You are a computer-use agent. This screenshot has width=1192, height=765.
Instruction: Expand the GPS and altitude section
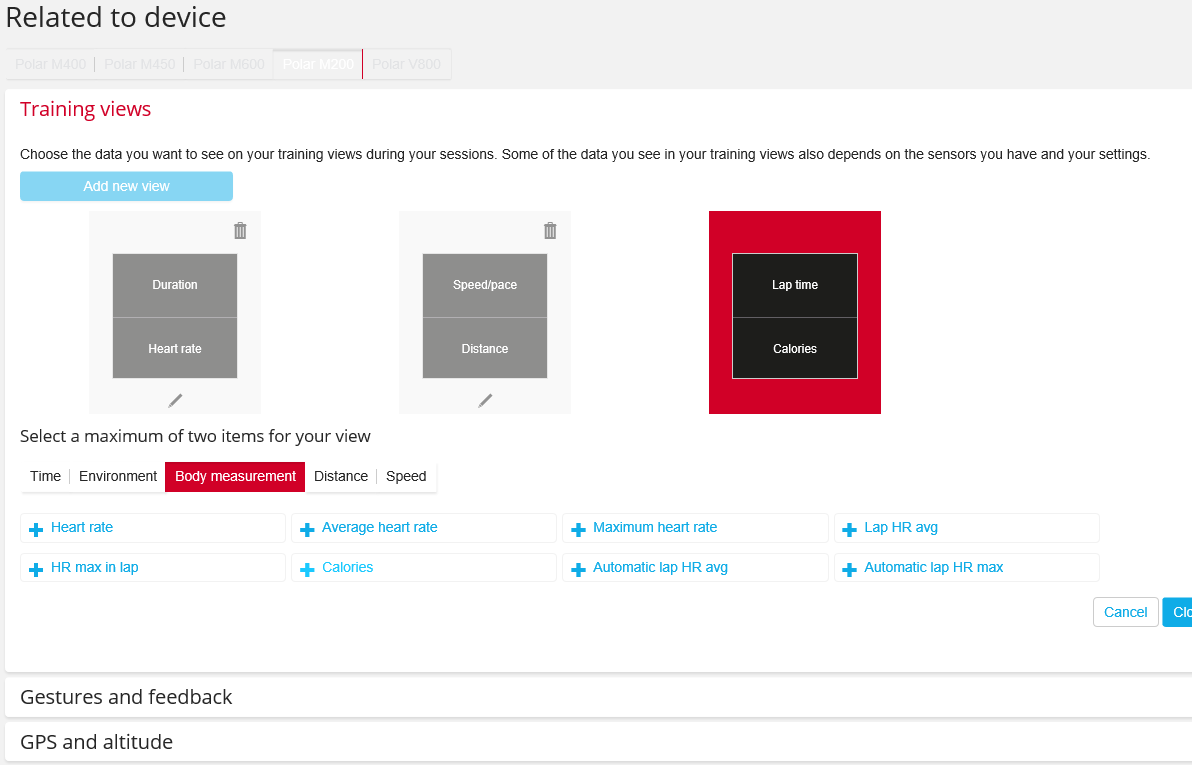(96, 742)
